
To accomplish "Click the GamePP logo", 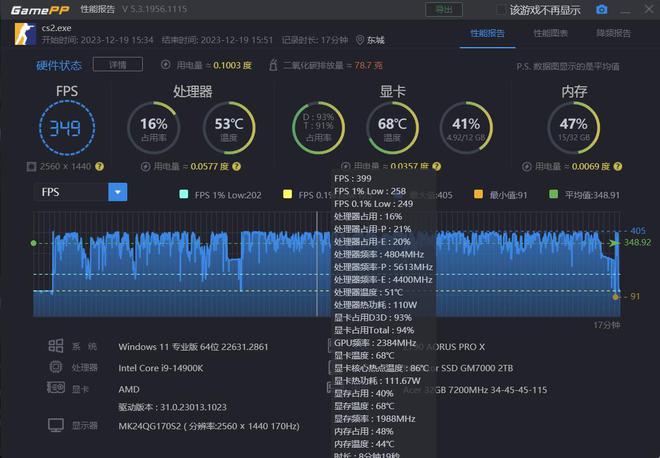I will 40,10.
